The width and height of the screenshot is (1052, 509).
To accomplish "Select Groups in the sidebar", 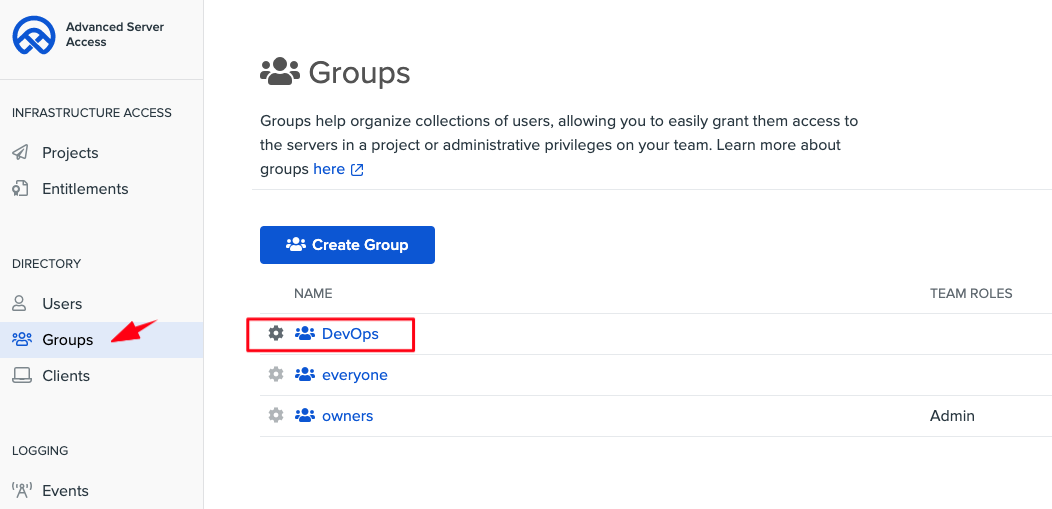I will click(67, 340).
